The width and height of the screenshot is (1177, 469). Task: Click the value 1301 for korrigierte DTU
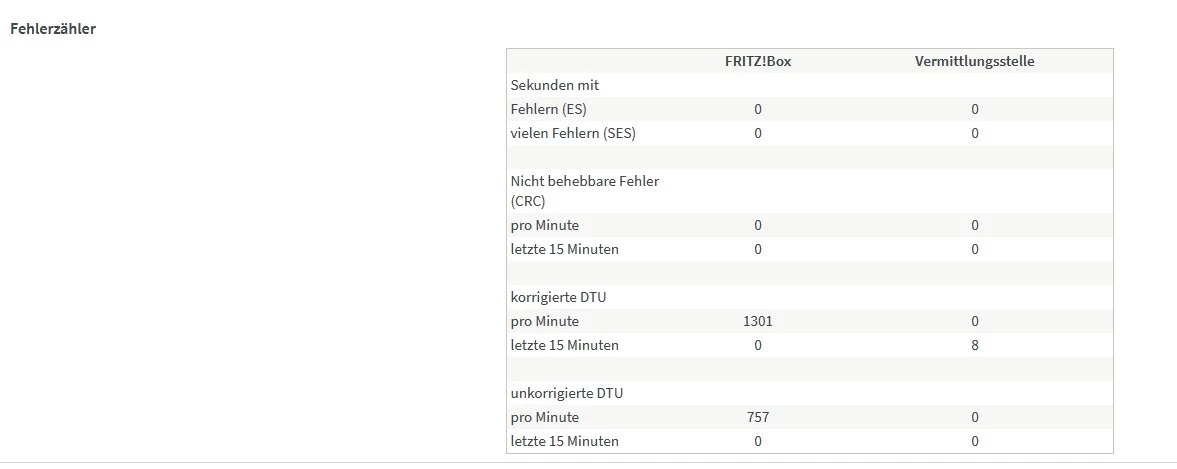[x=758, y=321]
